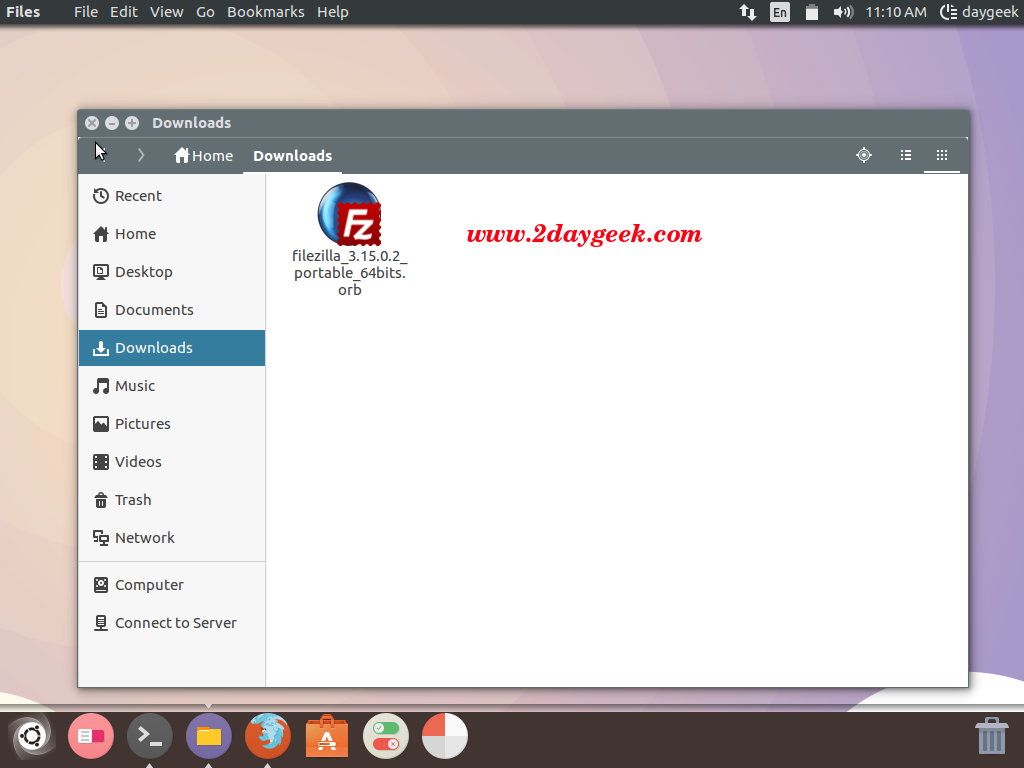Open the sound volume indicator
Viewport: 1024px width, 768px height.
click(x=843, y=12)
